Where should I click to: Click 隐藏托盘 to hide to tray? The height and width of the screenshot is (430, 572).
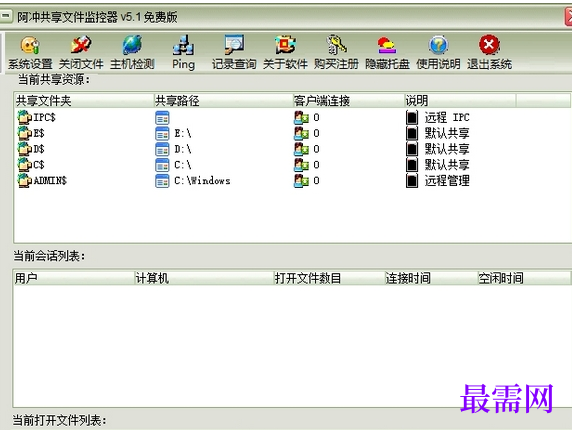pyautogui.click(x=387, y=53)
